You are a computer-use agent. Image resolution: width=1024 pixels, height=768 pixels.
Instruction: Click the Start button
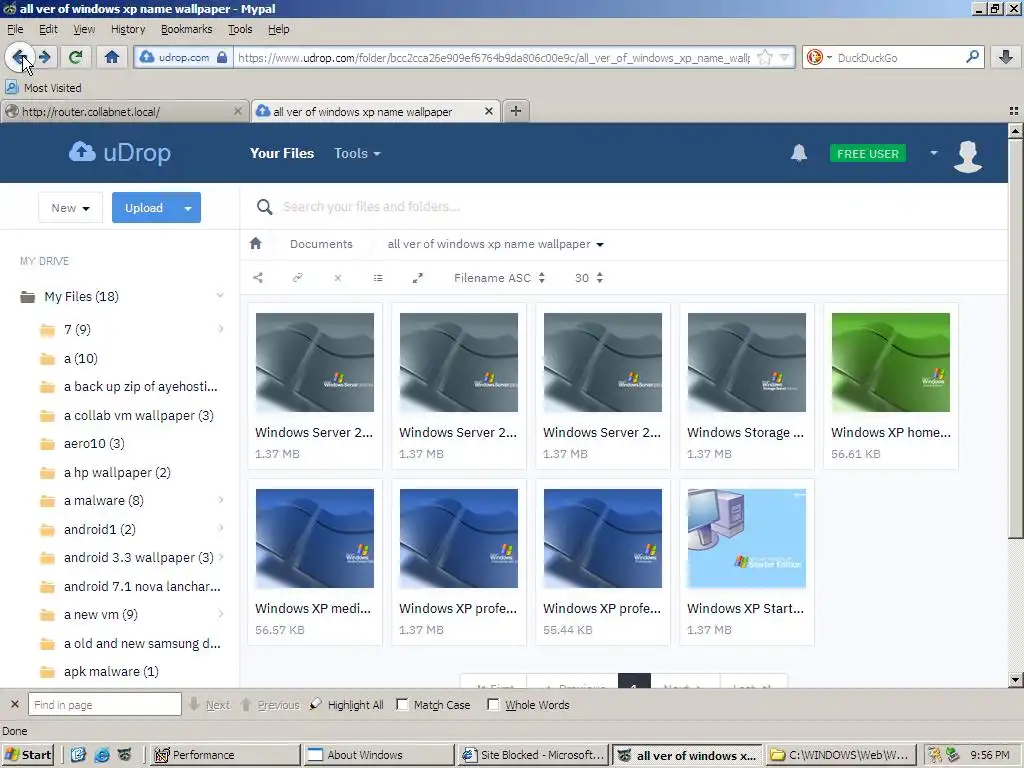pos(28,755)
